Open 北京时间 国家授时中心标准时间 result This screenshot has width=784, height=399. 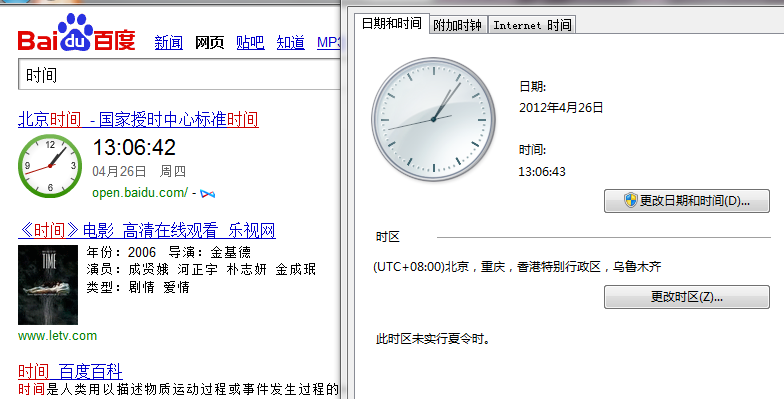[x=138, y=120]
